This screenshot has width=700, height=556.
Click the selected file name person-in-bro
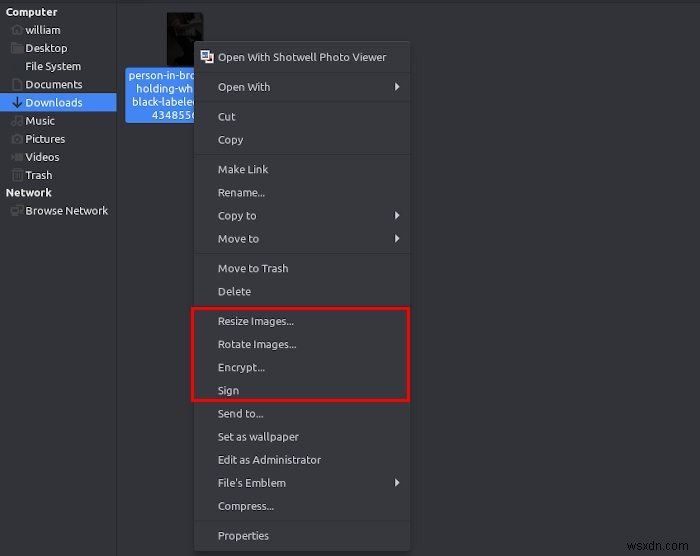(x=161, y=95)
